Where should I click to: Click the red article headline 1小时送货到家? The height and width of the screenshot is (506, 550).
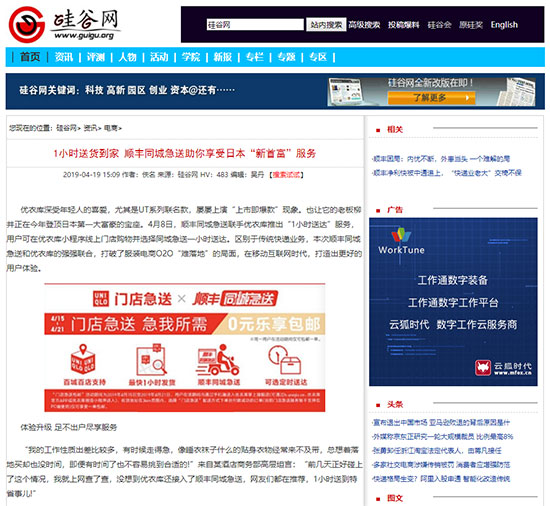[x=185, y=153]
